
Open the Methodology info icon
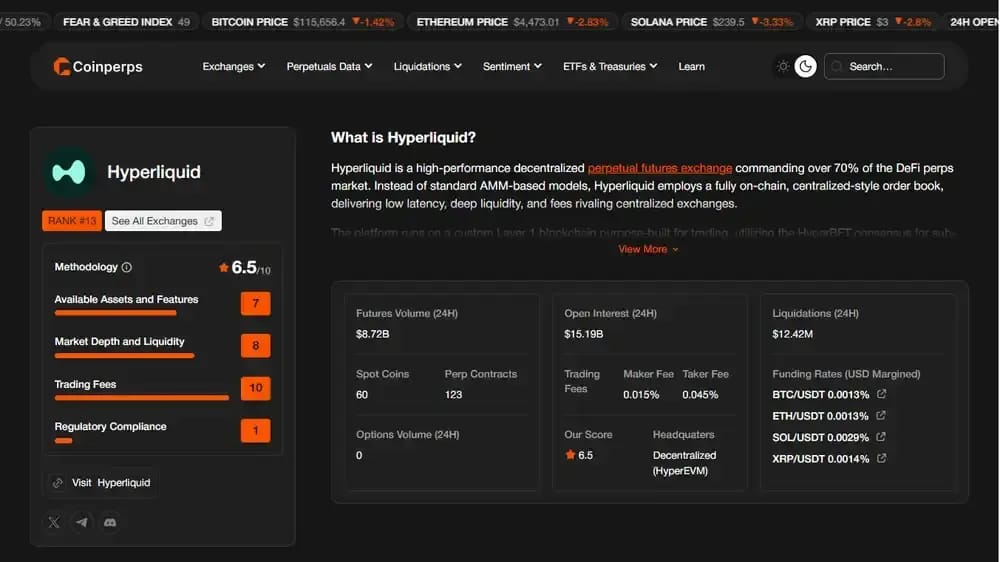[x=126, y=267]
